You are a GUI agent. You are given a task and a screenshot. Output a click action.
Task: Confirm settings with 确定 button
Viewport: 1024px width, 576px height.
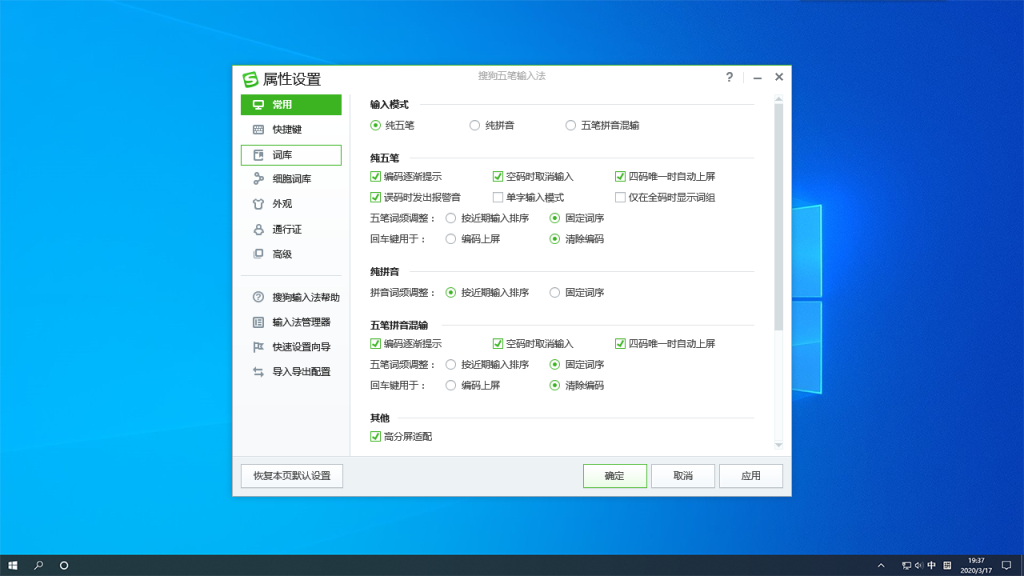615,476
